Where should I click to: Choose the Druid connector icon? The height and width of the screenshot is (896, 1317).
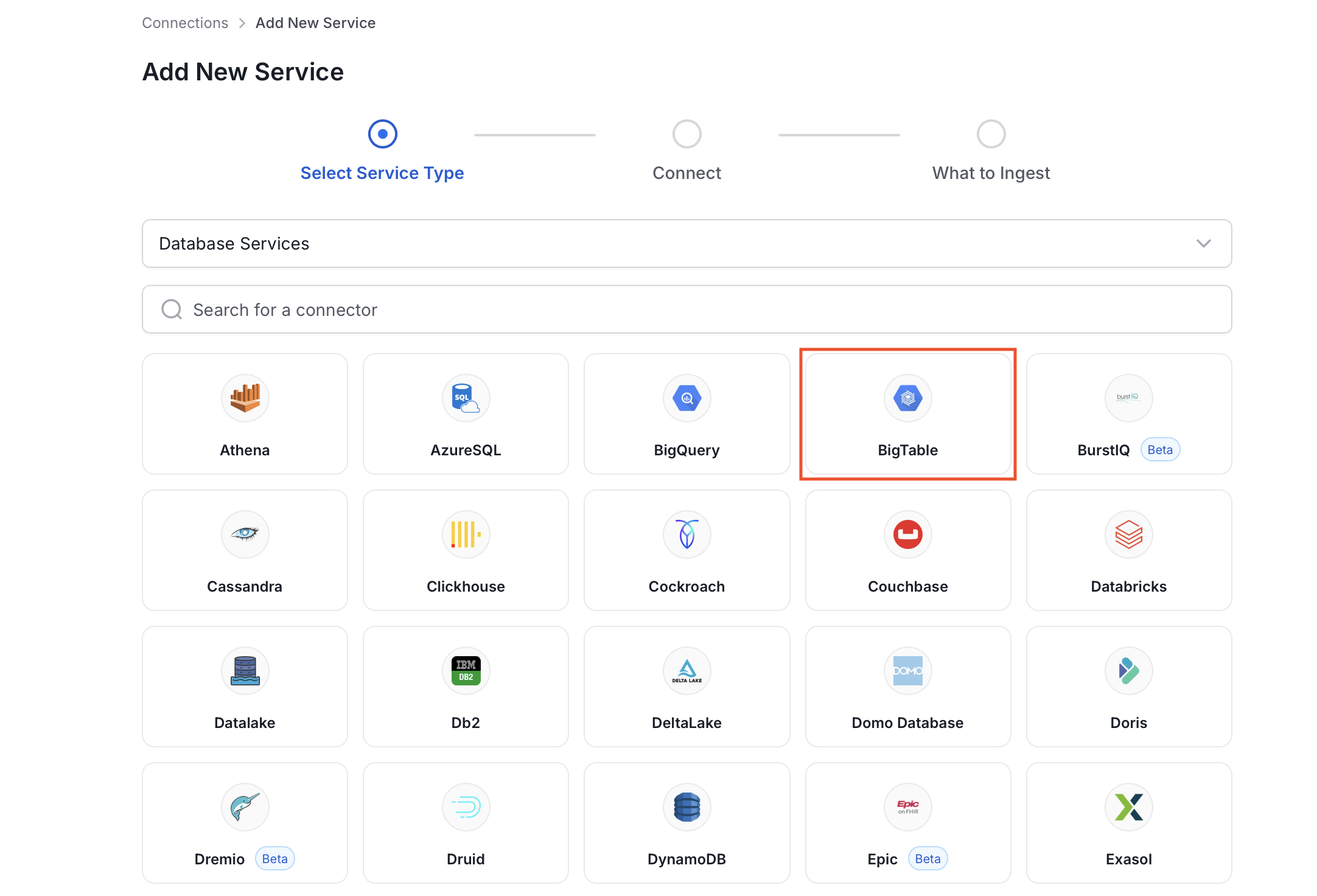466,807
